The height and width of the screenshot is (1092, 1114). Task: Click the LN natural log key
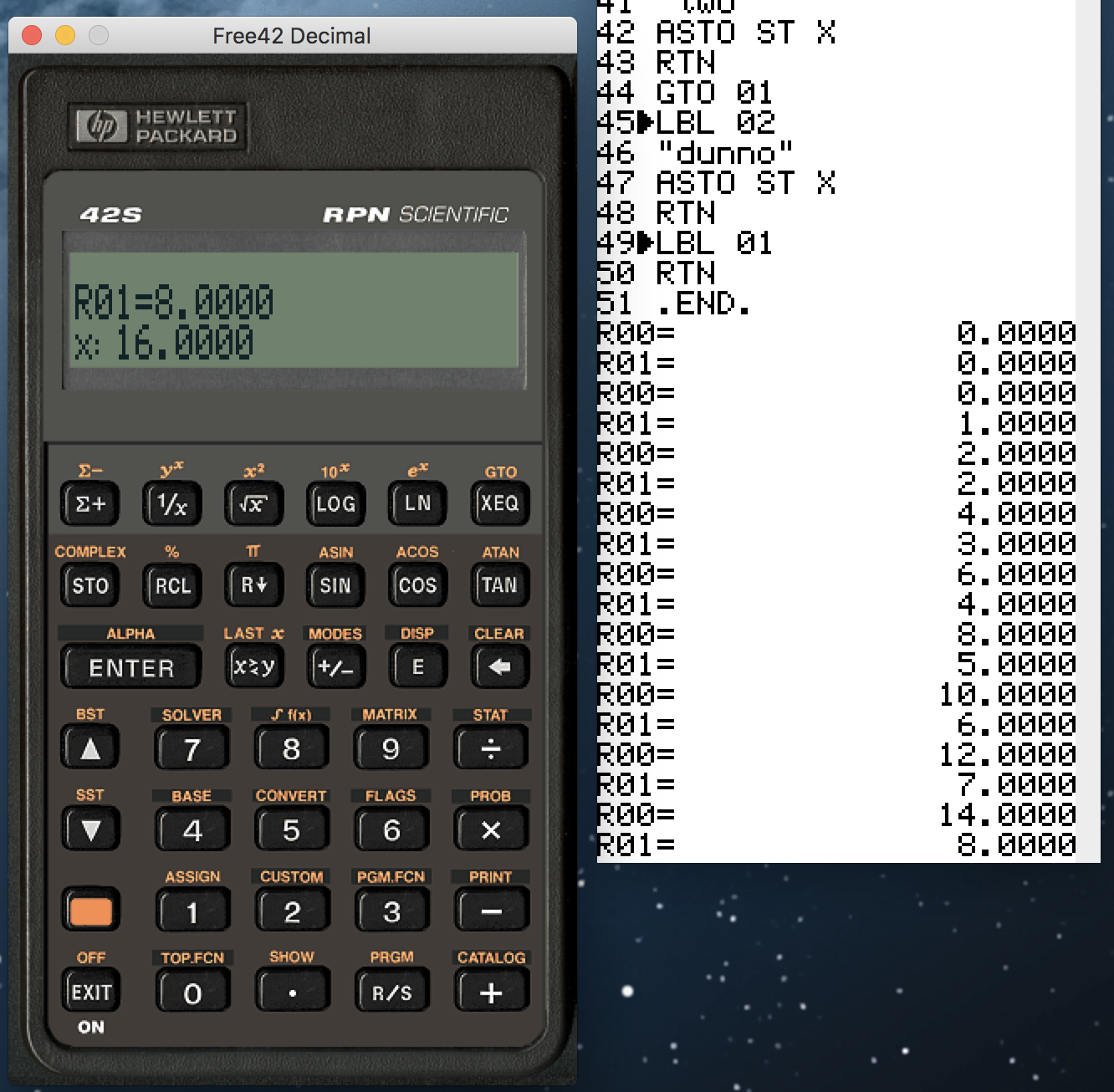pos(417,503)
